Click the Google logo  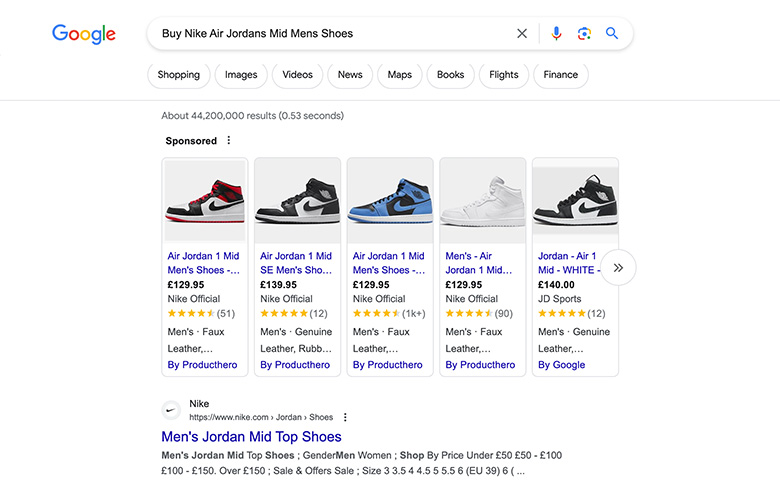pyautogui.click(x=84, y=34)
